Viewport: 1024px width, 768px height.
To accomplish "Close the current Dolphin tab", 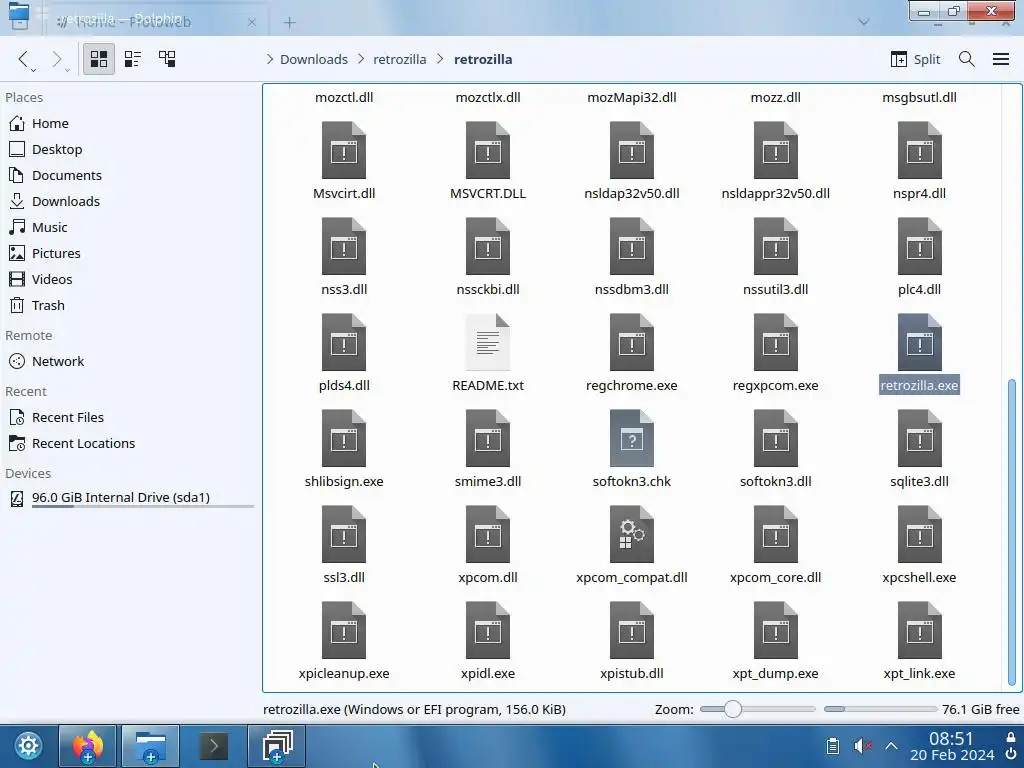I will 252,22.
